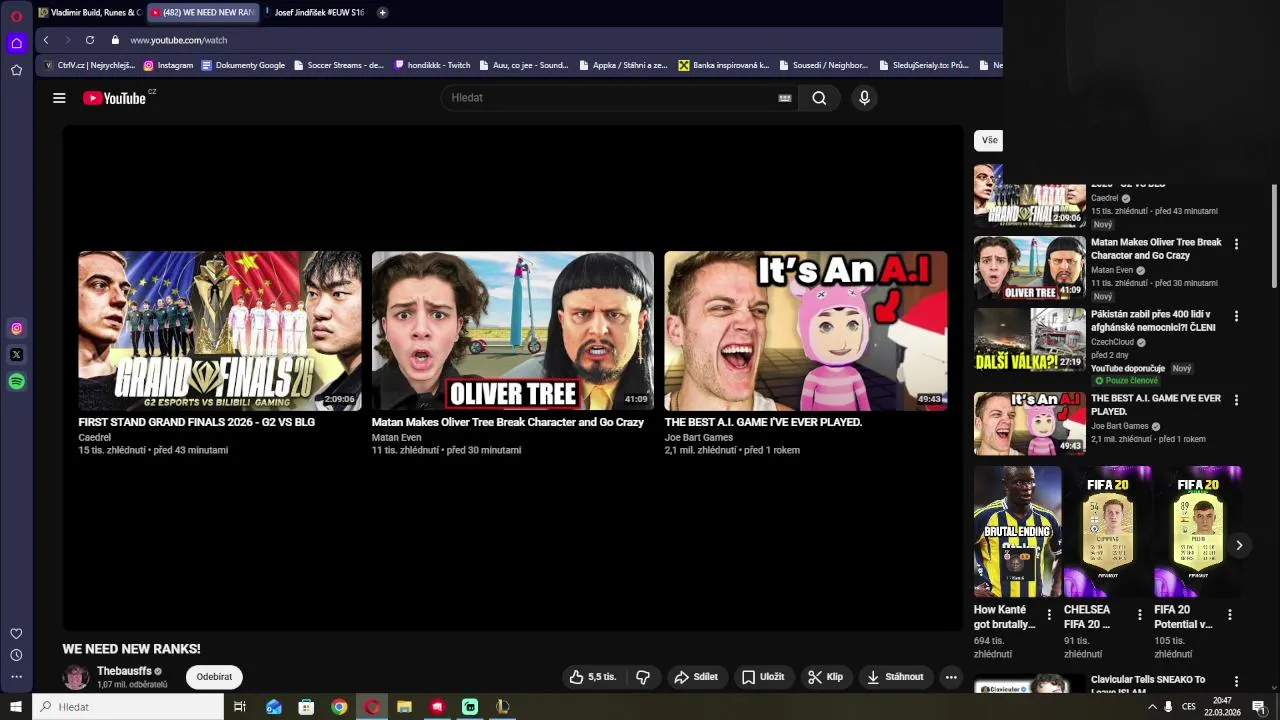The width and height of the screenshot is (1280, 720).
Task: Open options for FIFA 20 Potential short
Action: [x=1229, y=615]
